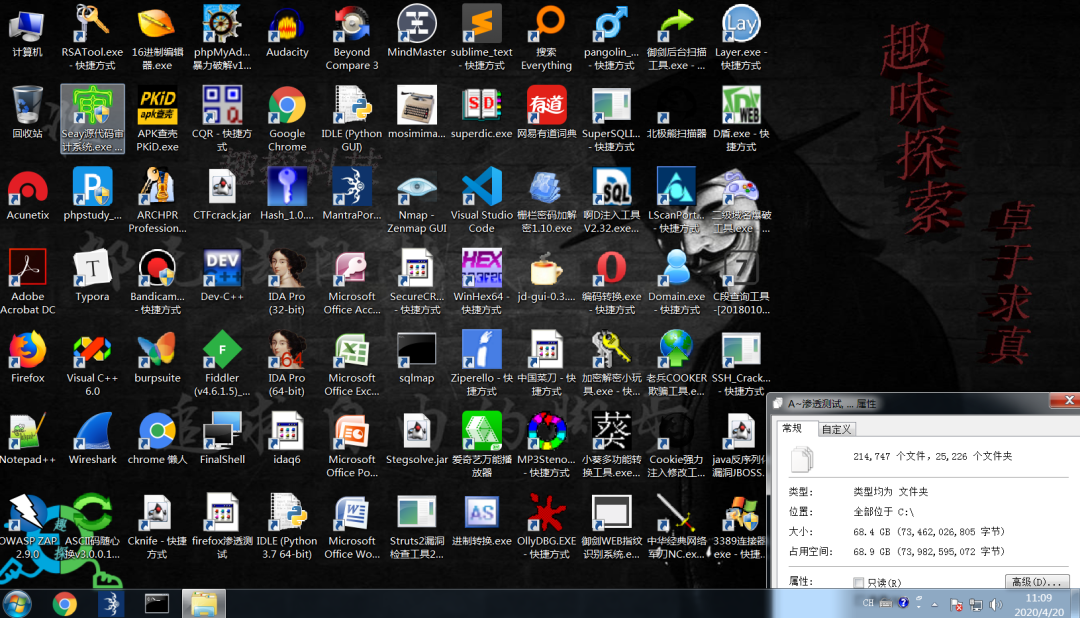
Task: Click the IDLE (Python GUI) icon
Action: pyautogui.click(x=352, y=119)
